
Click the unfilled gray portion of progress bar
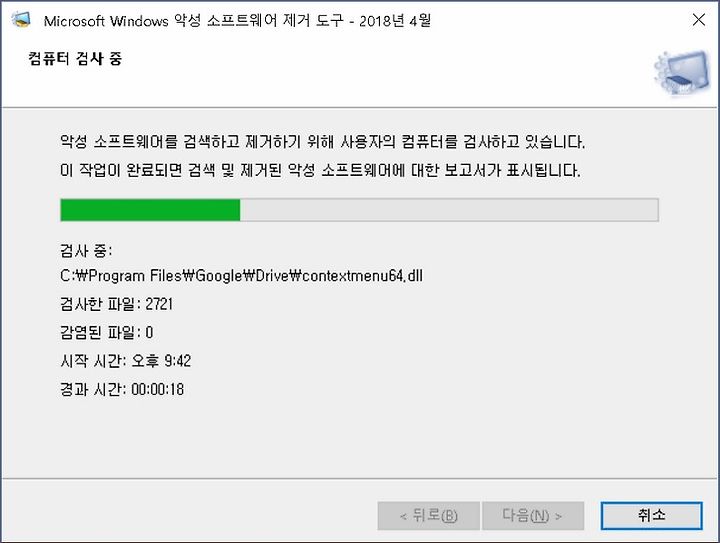(x=449, y=210)
